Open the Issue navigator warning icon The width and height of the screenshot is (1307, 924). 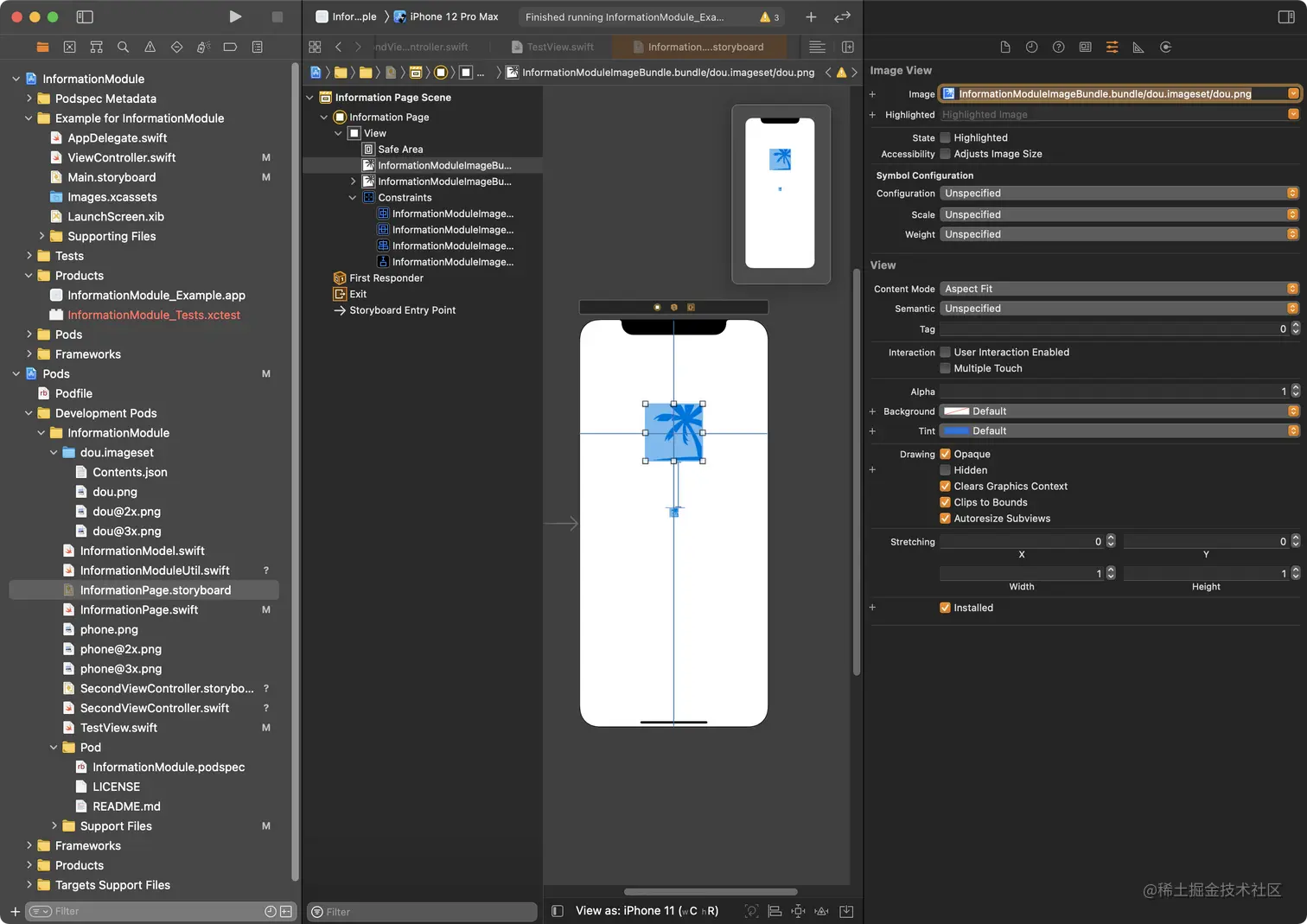pyautogui.click(x=150, y=47)
